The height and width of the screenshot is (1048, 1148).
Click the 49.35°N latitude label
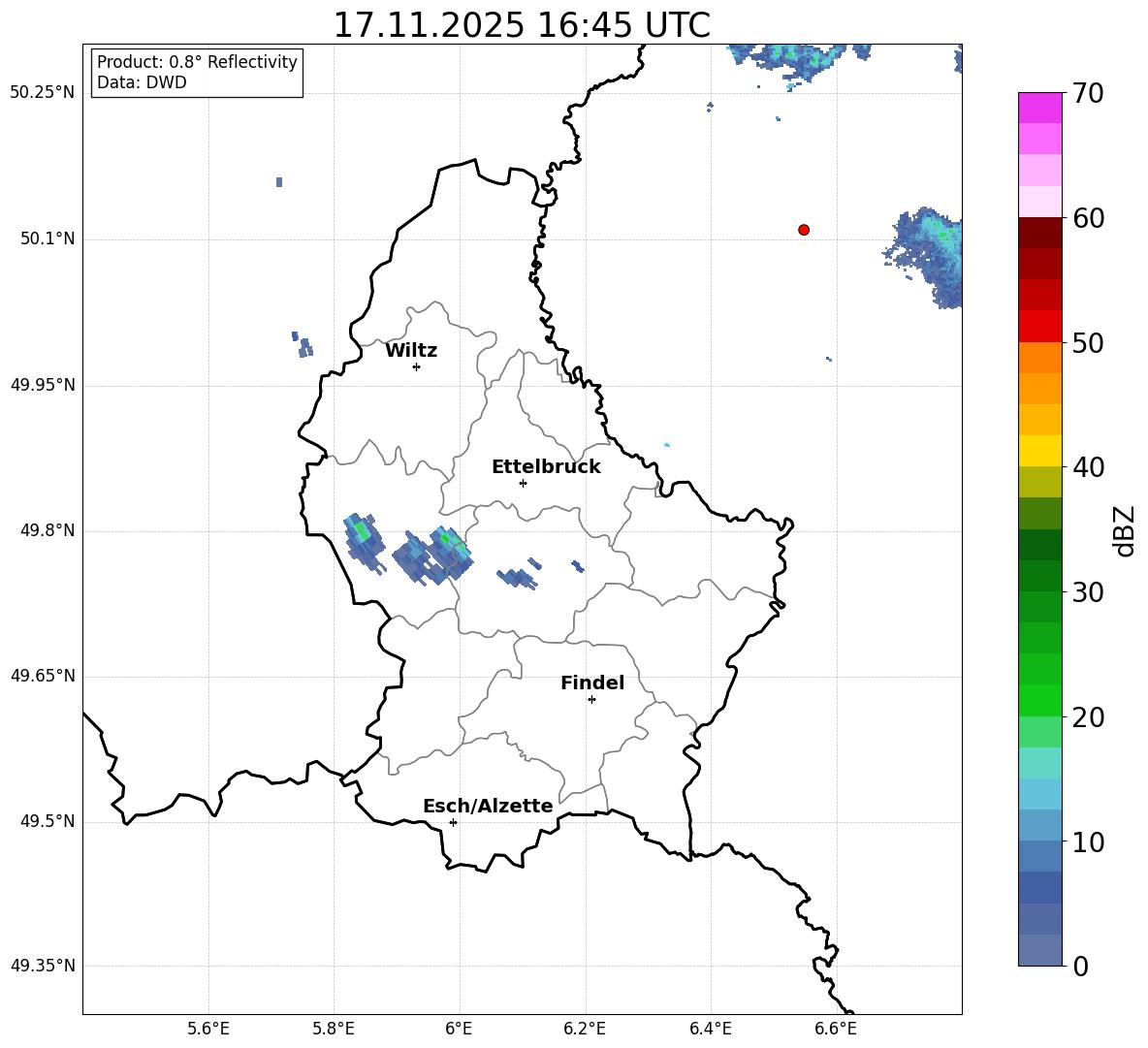point(43,966)
